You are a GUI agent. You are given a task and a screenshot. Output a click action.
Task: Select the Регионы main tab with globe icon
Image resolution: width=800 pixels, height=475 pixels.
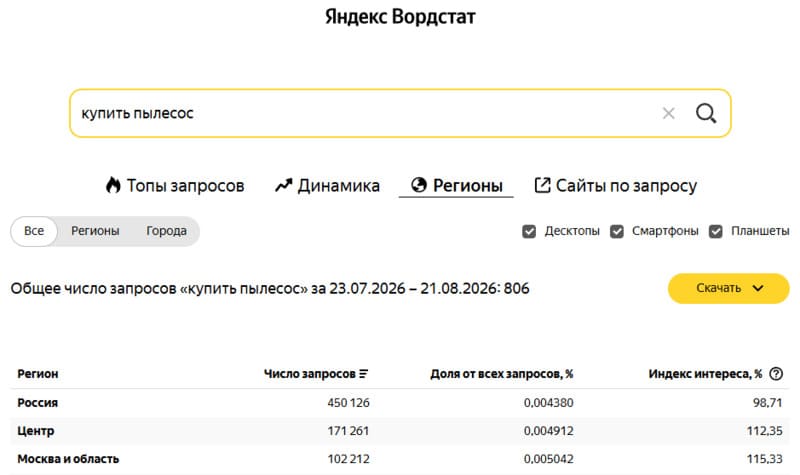click(456, 186)
